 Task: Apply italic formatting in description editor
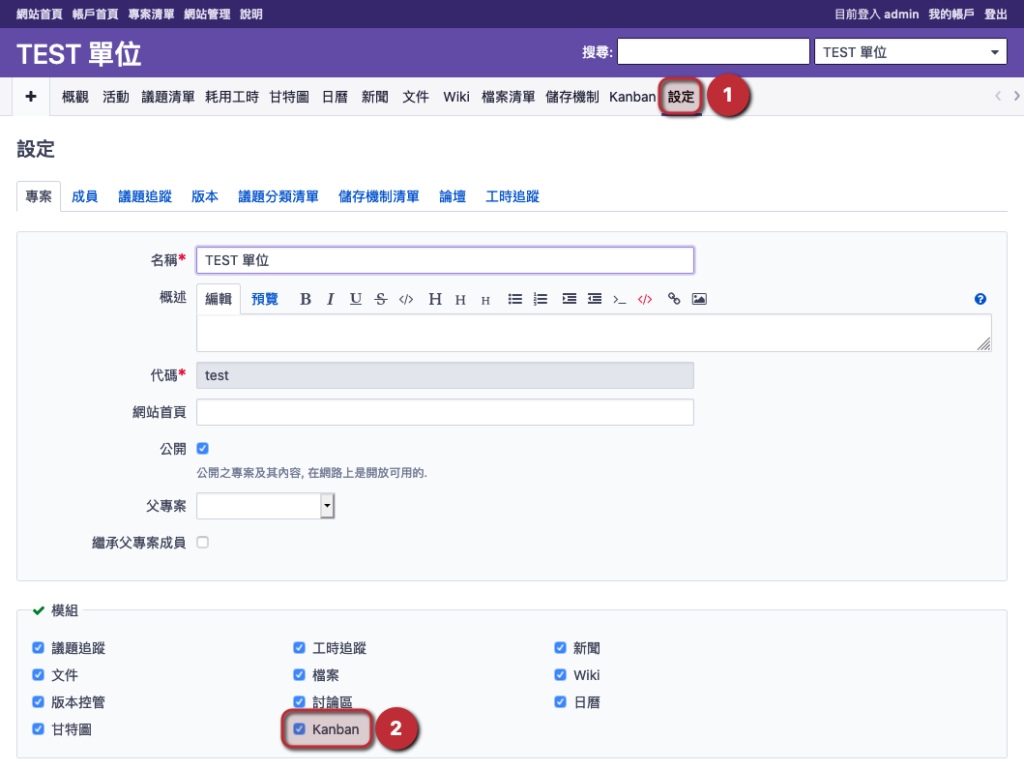pyautogui.click(x=330, y=299)
